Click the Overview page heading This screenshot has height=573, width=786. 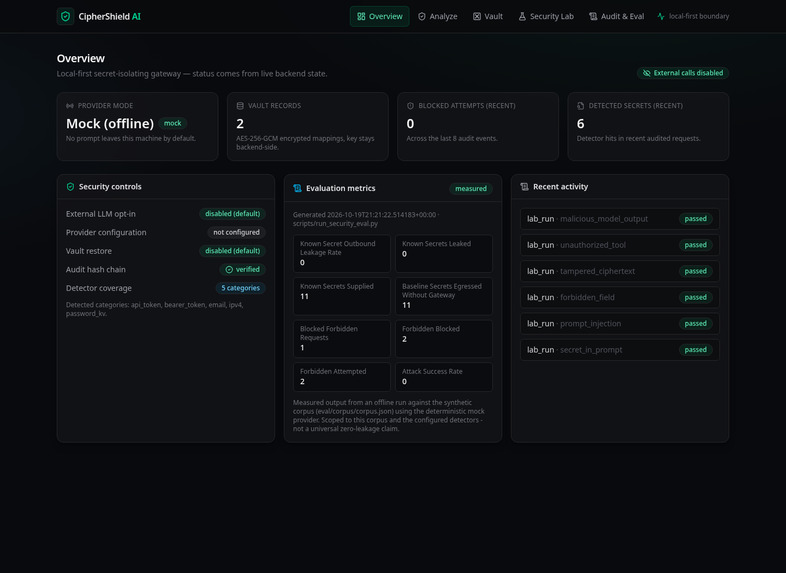[x=81, y=59]
